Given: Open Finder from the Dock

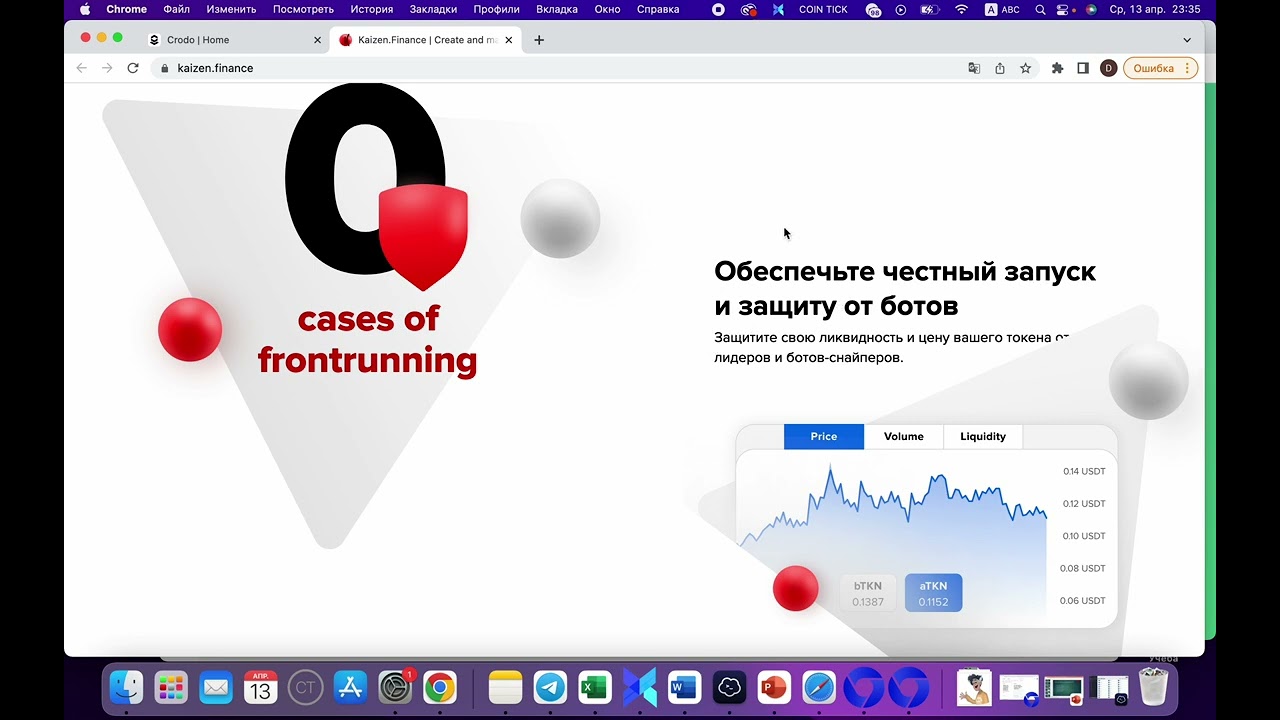Looking at the screenshot, I should [126, 687].
